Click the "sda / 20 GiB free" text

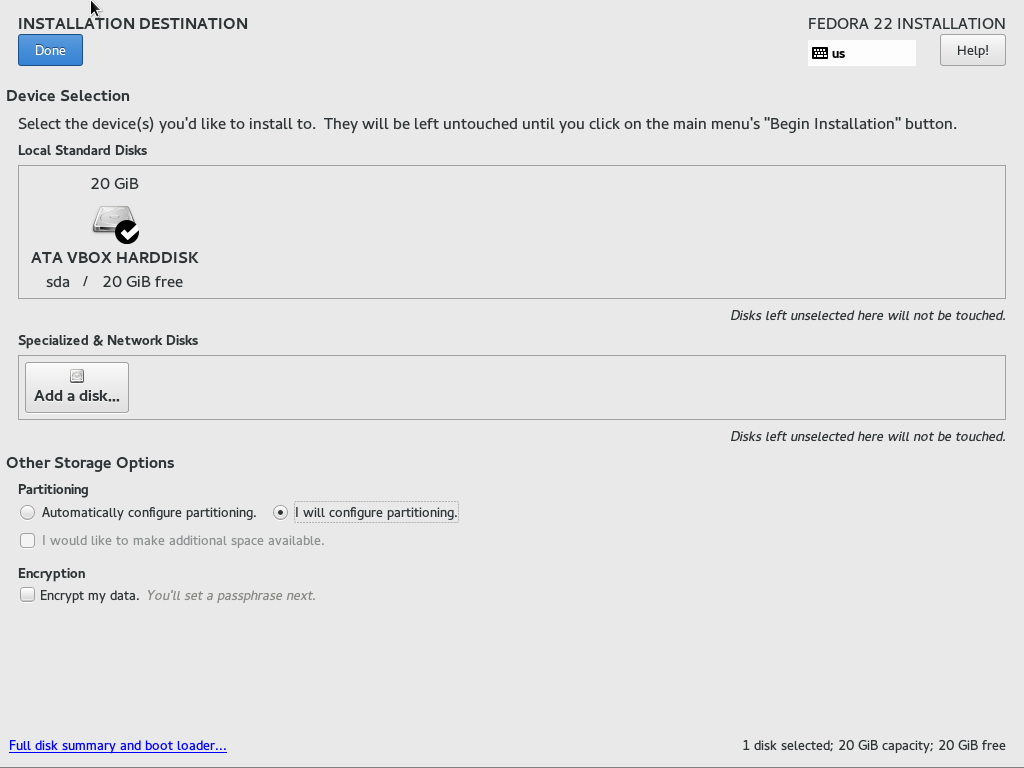(x=115, y=282)
